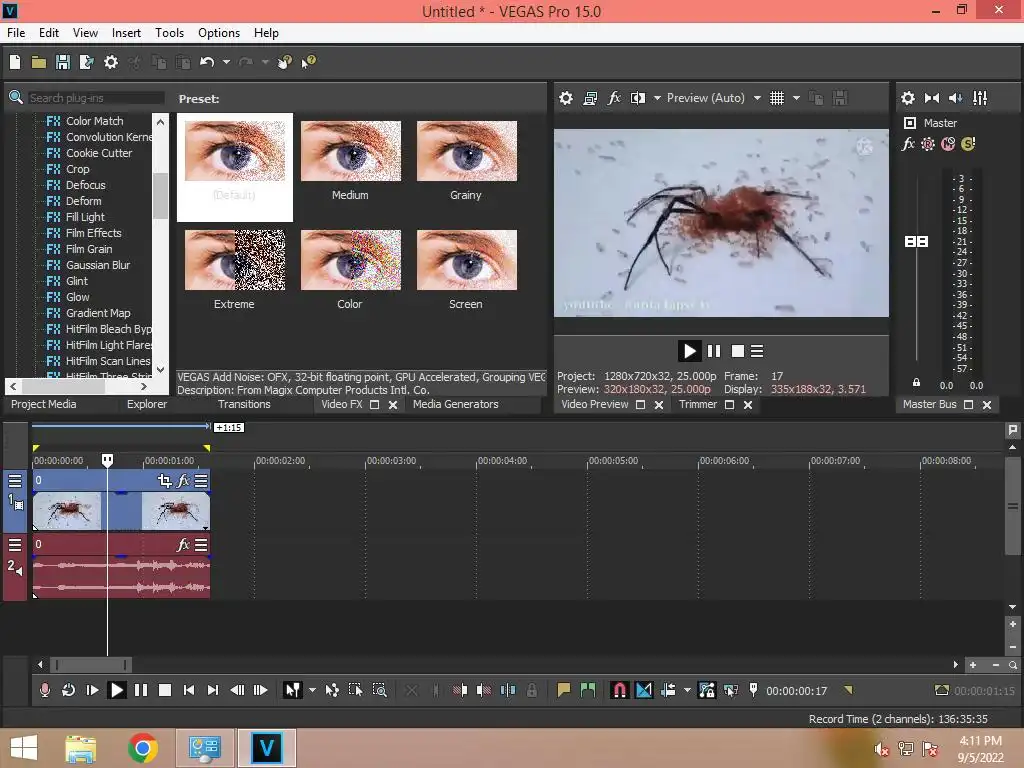Click the Dim Output speaker icon
The width and height of the screenshot is (1024, 768).
point(955,98)
